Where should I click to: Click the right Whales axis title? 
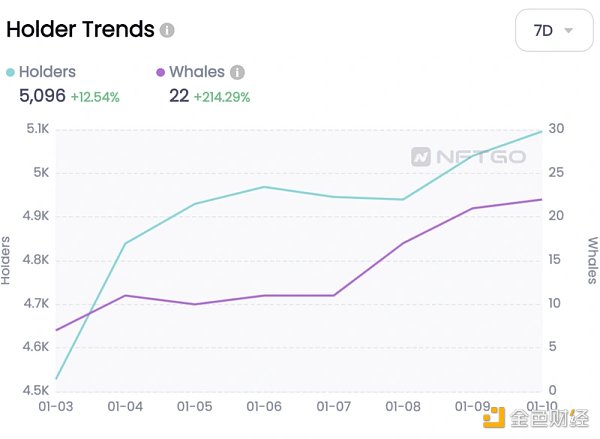[592, 260]
